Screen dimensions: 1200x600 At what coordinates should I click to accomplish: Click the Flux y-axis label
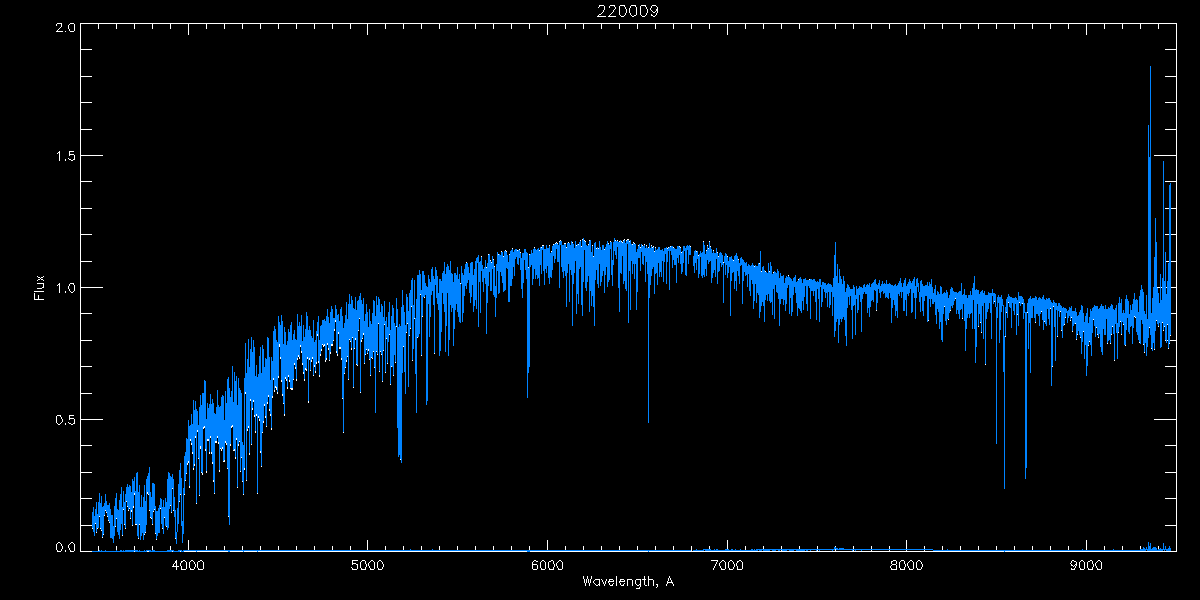[39, 288]
